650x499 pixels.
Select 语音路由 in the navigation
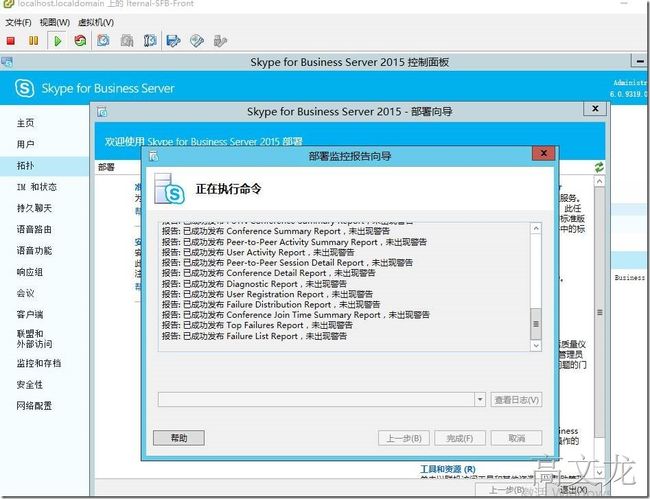pos(34,229)
